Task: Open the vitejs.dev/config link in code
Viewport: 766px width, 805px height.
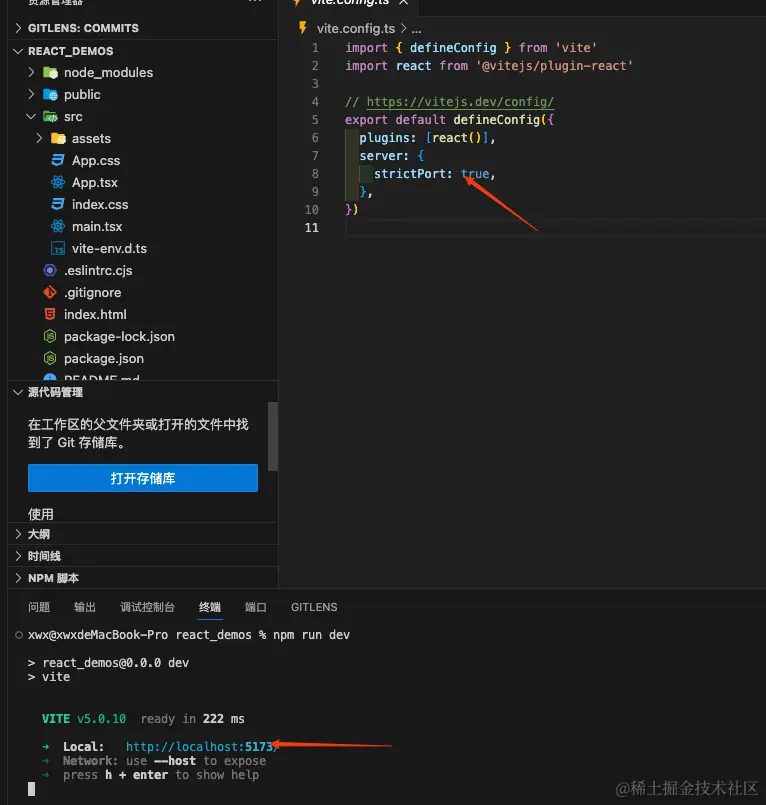Action: tap(460, 102)
